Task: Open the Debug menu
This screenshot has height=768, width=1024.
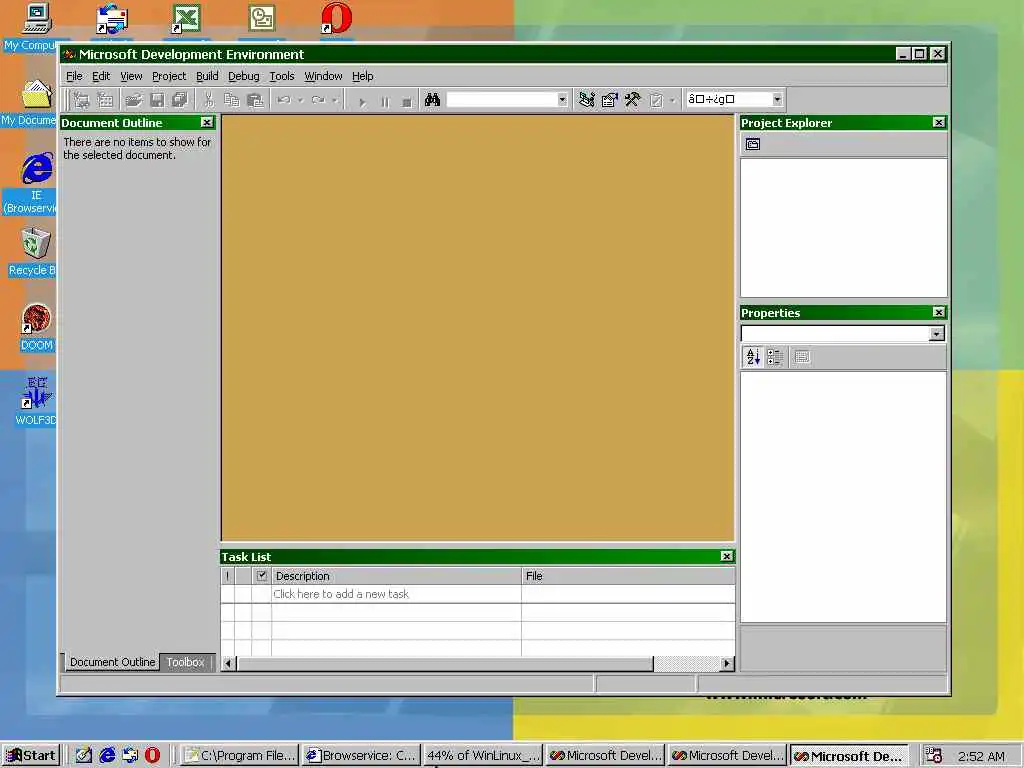Action: [244, 76]
